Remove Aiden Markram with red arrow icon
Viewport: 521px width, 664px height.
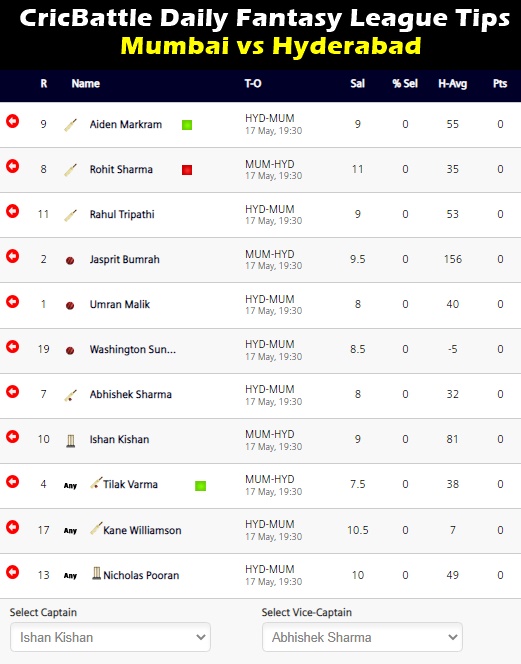click(x=13, y=121)
